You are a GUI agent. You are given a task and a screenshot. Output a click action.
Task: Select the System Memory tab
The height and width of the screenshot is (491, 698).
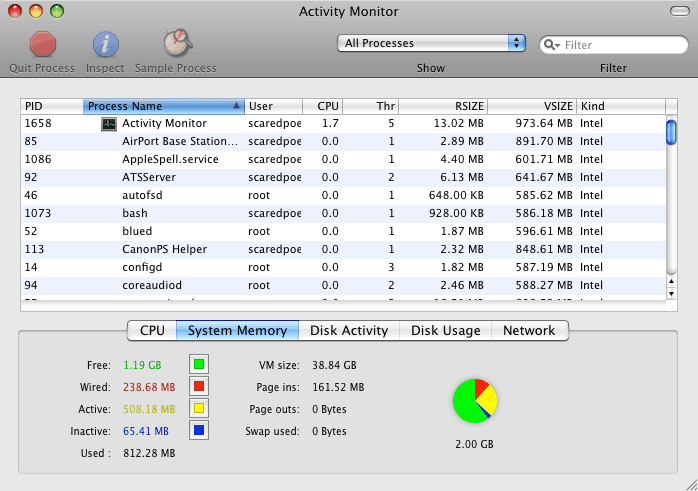(237, 330)
